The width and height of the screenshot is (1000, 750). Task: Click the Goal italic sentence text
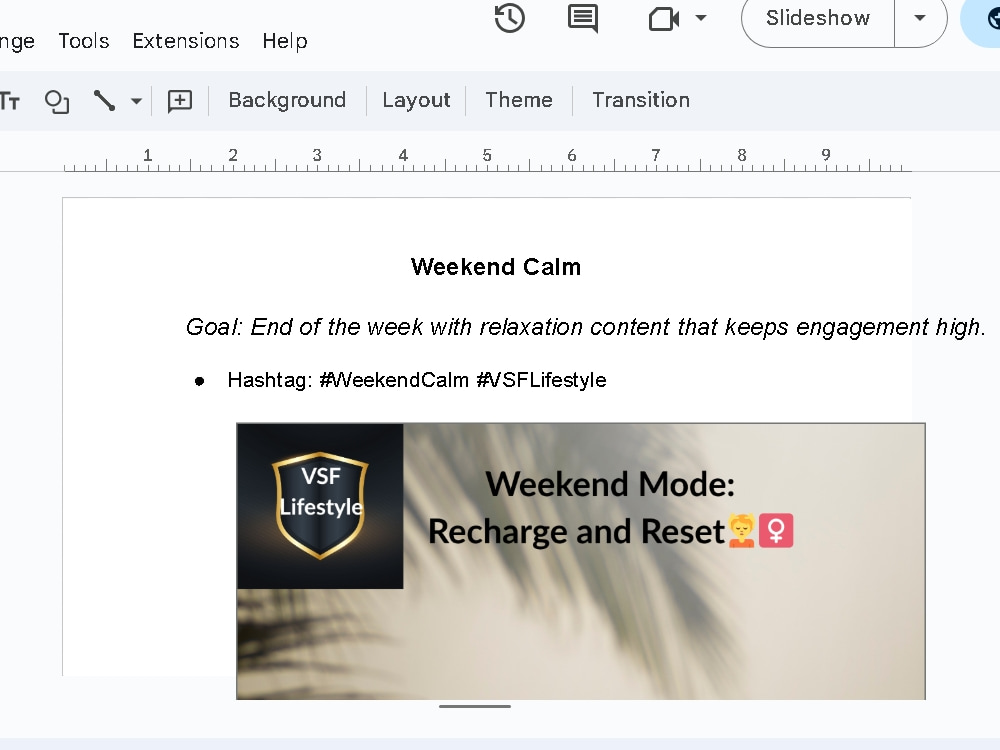(585, 327)
